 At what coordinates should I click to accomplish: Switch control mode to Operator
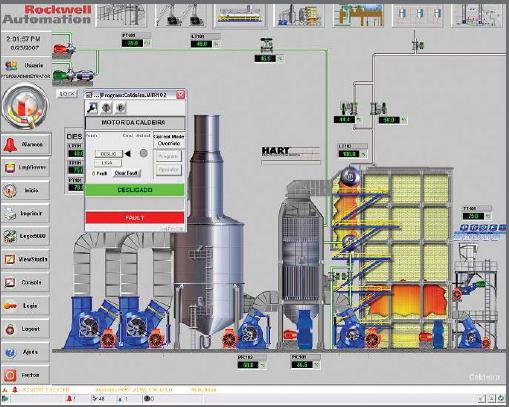click(169, 170)
